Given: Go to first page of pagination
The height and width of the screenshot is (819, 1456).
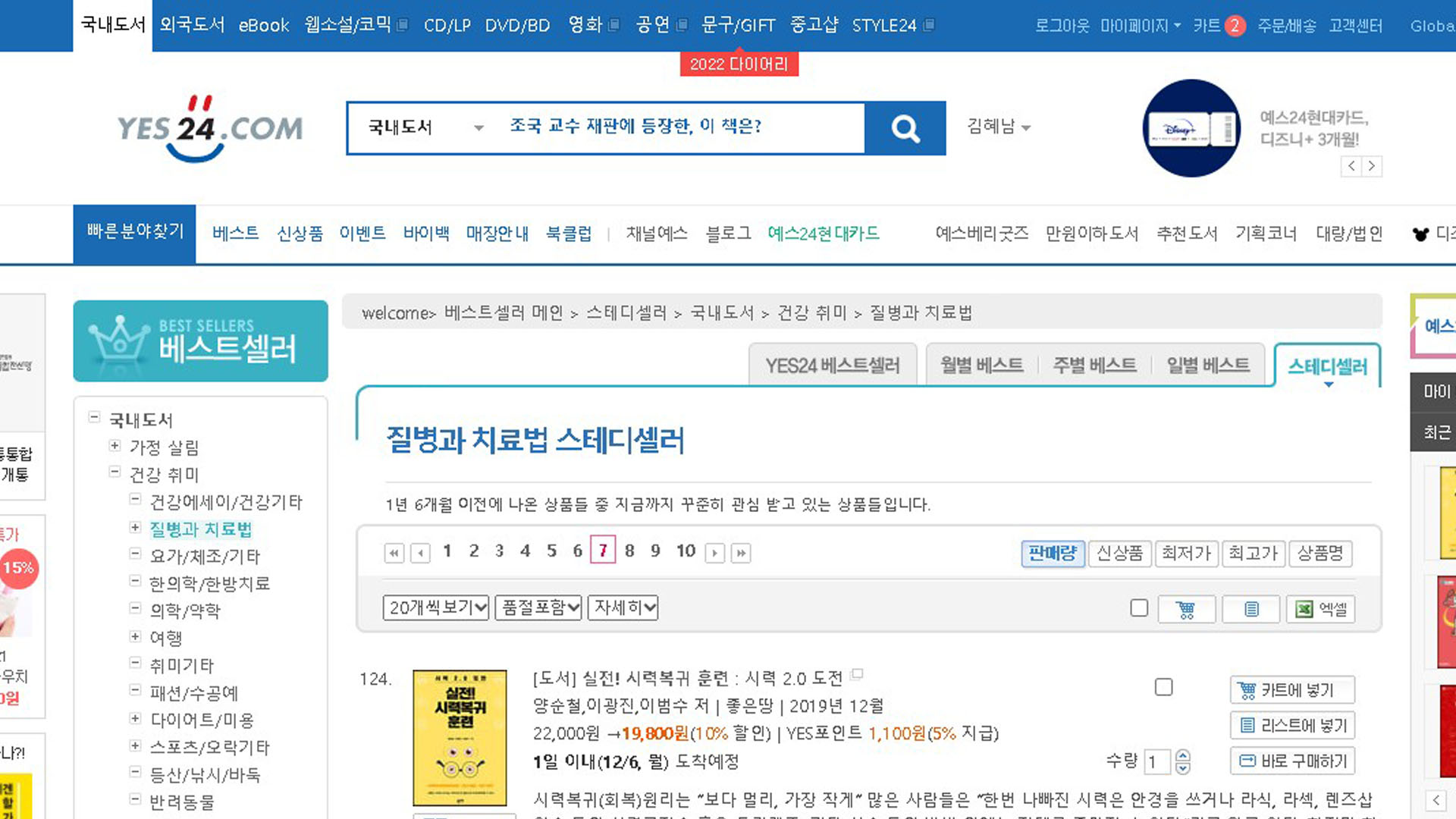Looking at the screenshot, I should click(x=394, y=553).
